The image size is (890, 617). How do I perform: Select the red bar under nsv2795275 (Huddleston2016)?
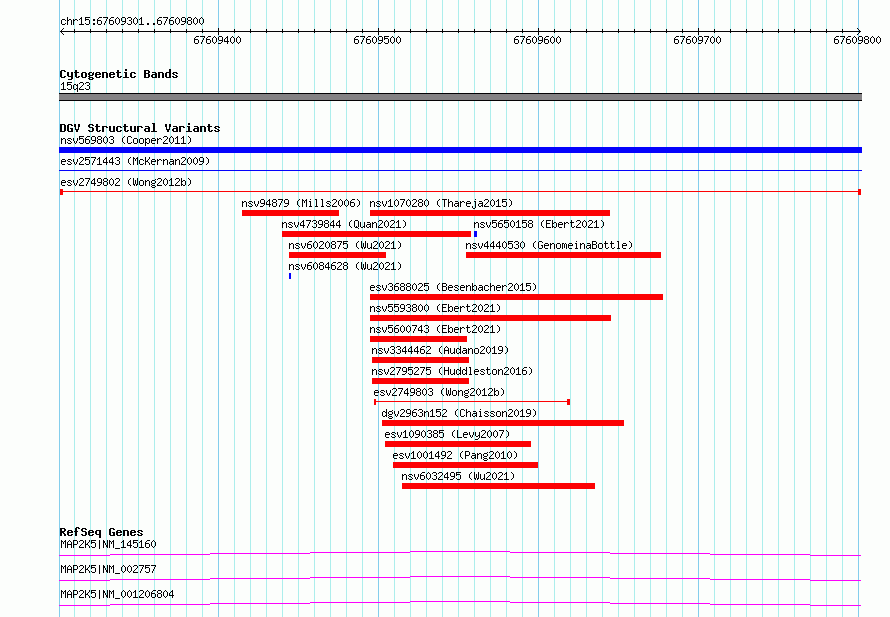point(421,381)
